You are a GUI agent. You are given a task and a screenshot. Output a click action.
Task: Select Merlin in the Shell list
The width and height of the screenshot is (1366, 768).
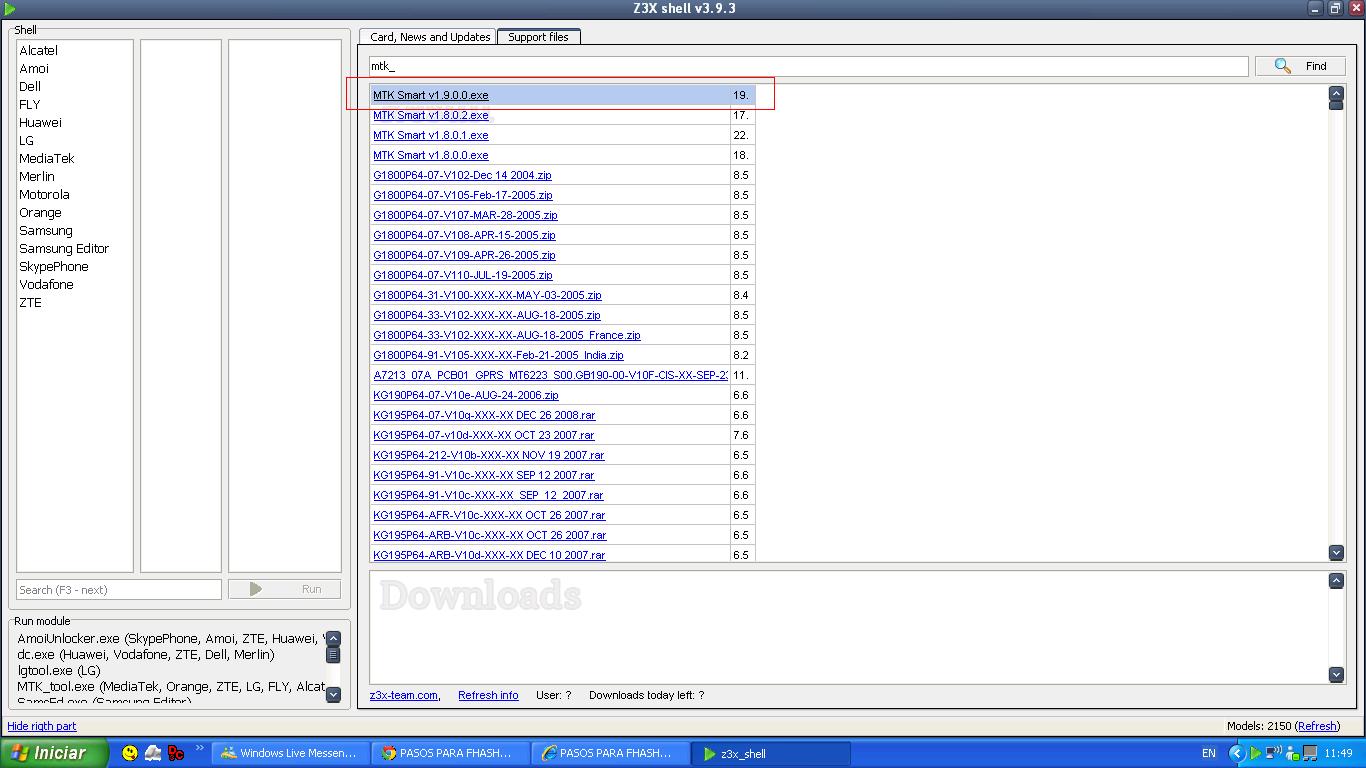click(x=37, y=176)
